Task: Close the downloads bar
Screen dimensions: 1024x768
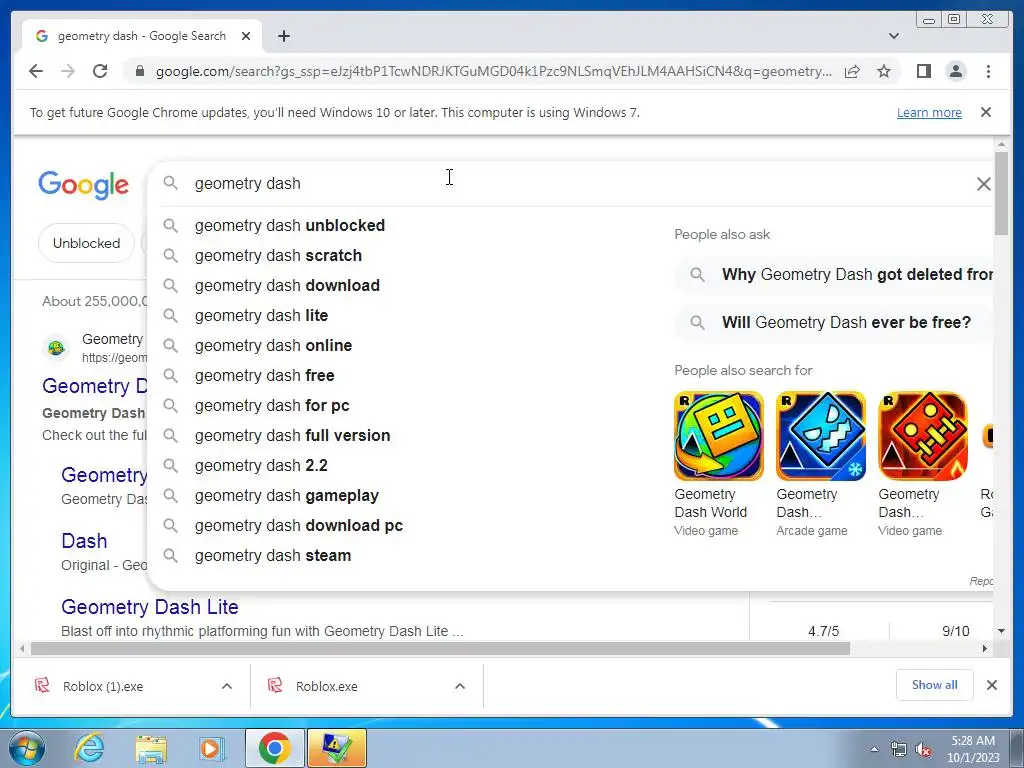Action: tap(991, 685)
